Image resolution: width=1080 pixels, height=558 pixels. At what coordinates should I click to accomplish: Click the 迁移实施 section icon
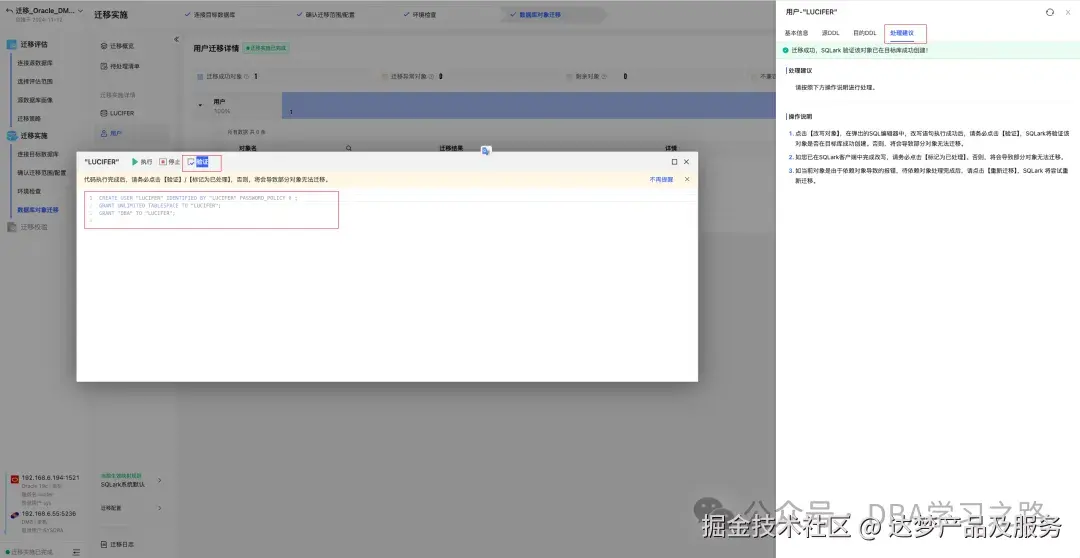tap(12, 136)
